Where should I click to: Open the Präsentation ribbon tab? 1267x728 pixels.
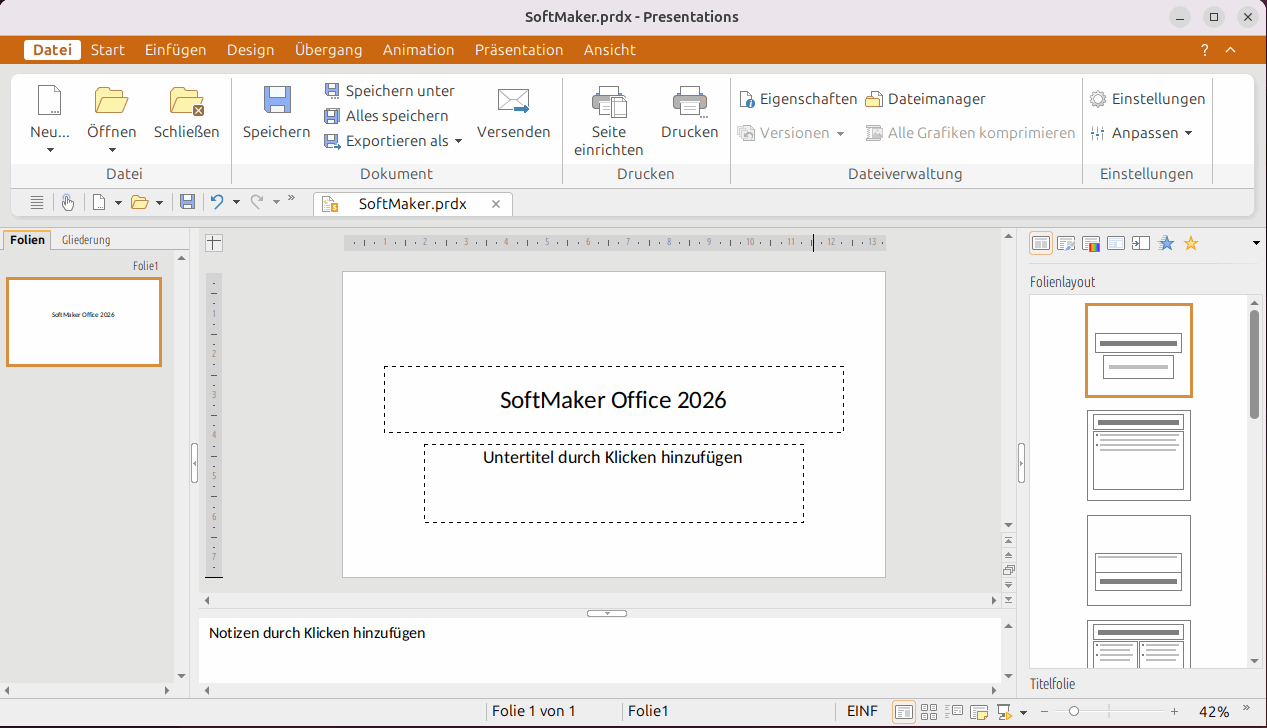click(519, 50)
